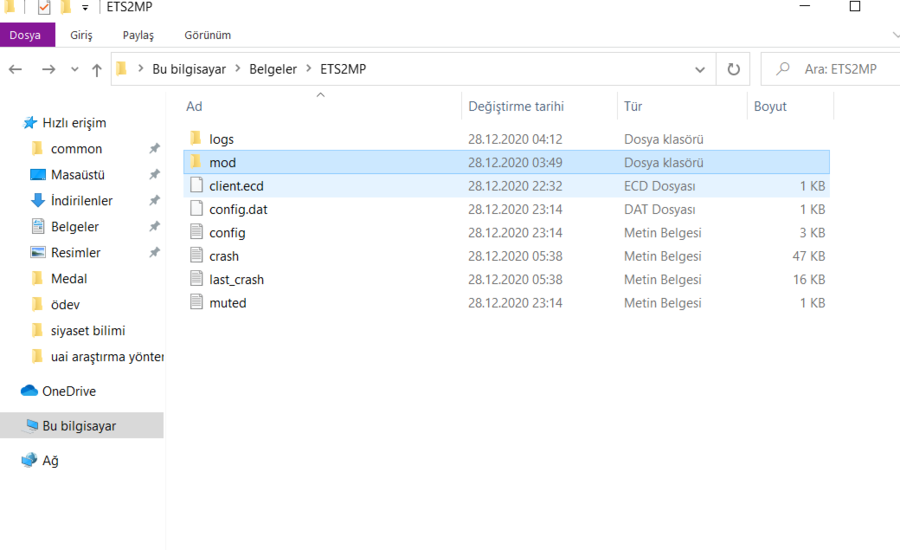Click the client.ecd file name

click(236, 186)
